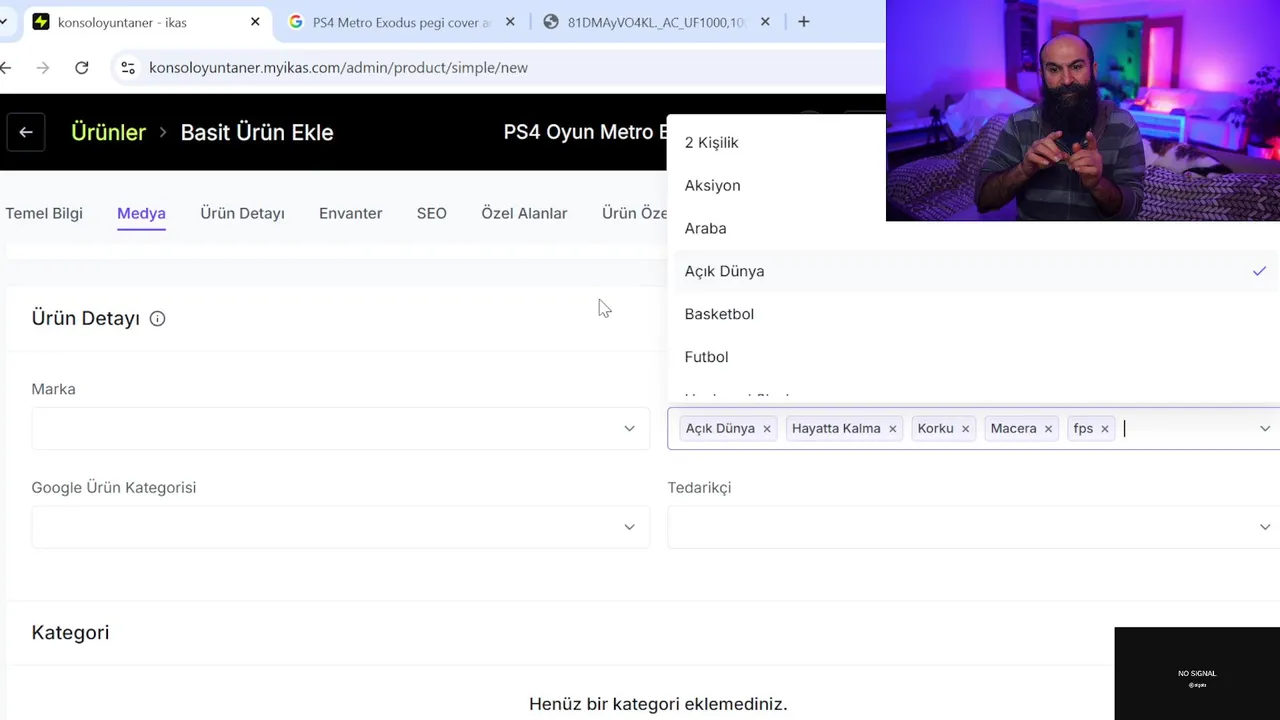
Task: Switch to the SEO tab
Action: (x=432, y=213)
